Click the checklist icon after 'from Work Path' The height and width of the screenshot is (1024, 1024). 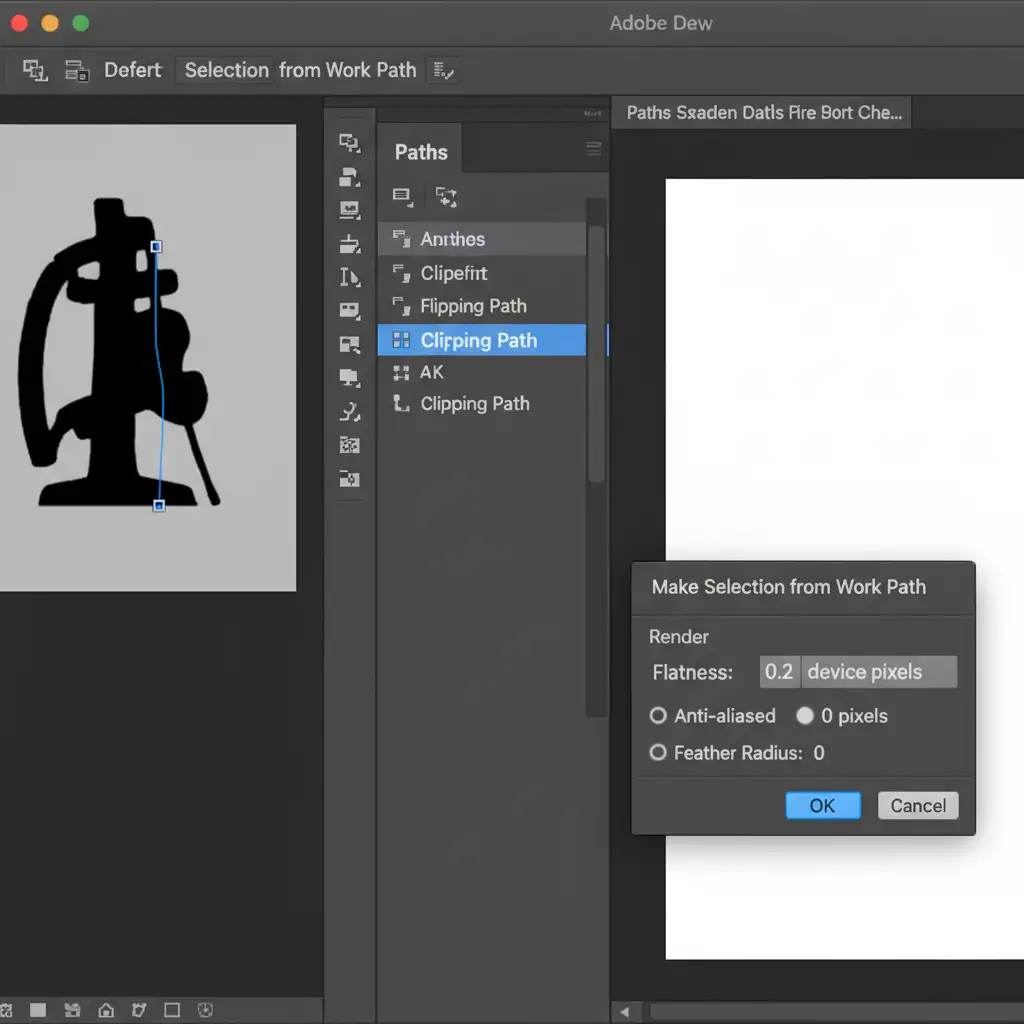[x=442, y=70]
